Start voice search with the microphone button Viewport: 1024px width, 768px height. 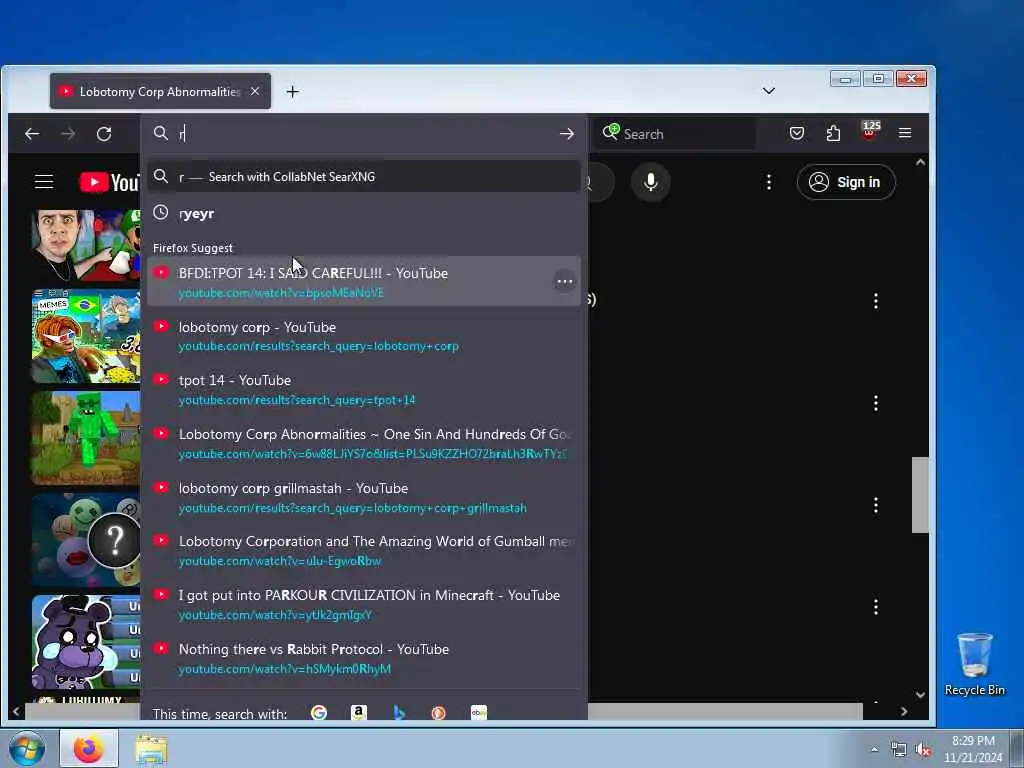(650, 182)
